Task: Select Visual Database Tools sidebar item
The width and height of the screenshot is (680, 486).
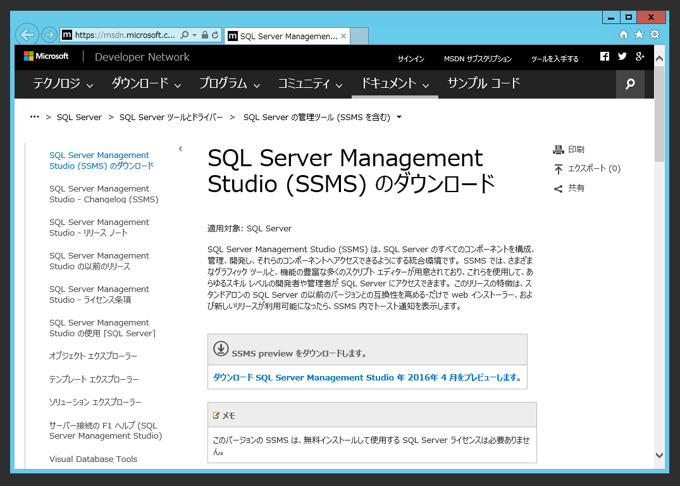Action: pyautogui.click(x=93, y=459)
